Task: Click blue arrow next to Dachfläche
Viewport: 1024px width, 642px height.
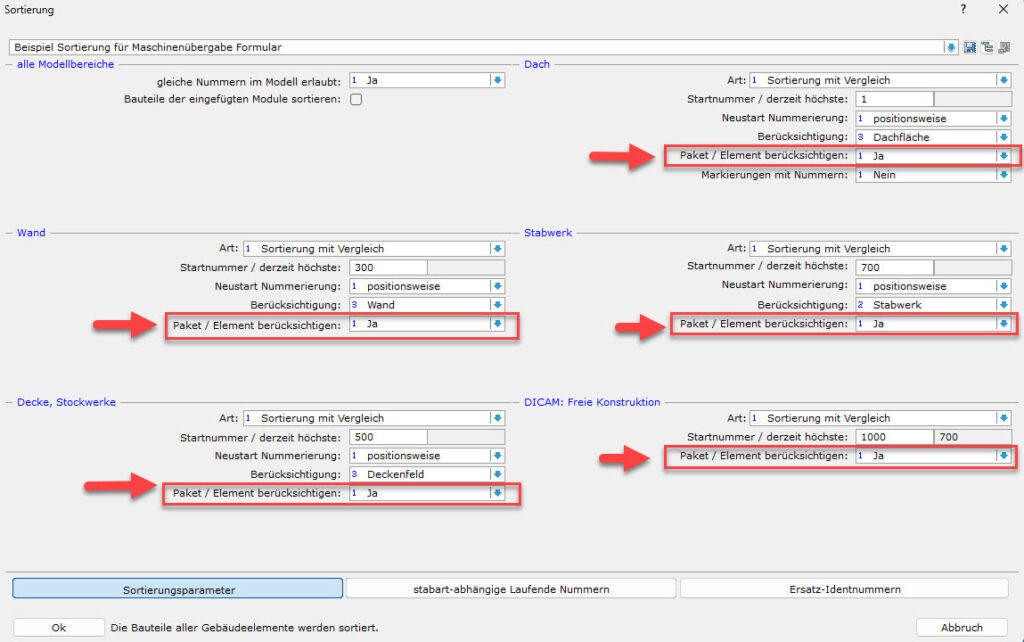Action: [x=1003, y=137]
